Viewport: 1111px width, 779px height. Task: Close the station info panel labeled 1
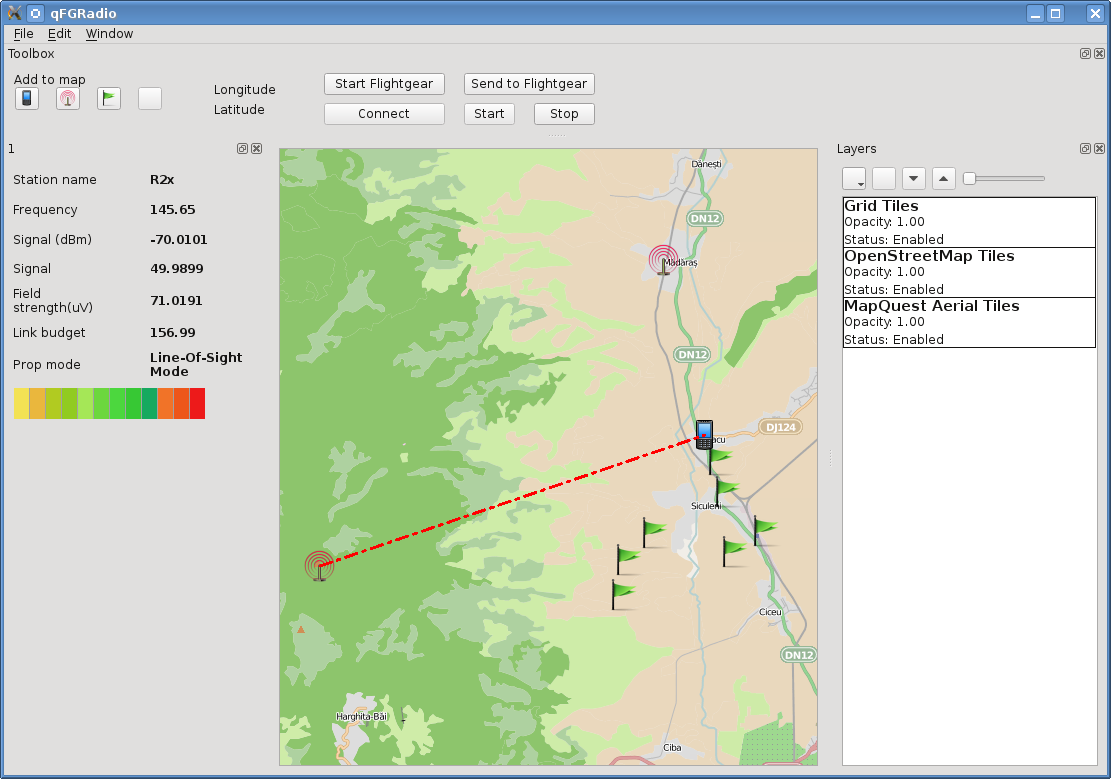click(256, 148)
